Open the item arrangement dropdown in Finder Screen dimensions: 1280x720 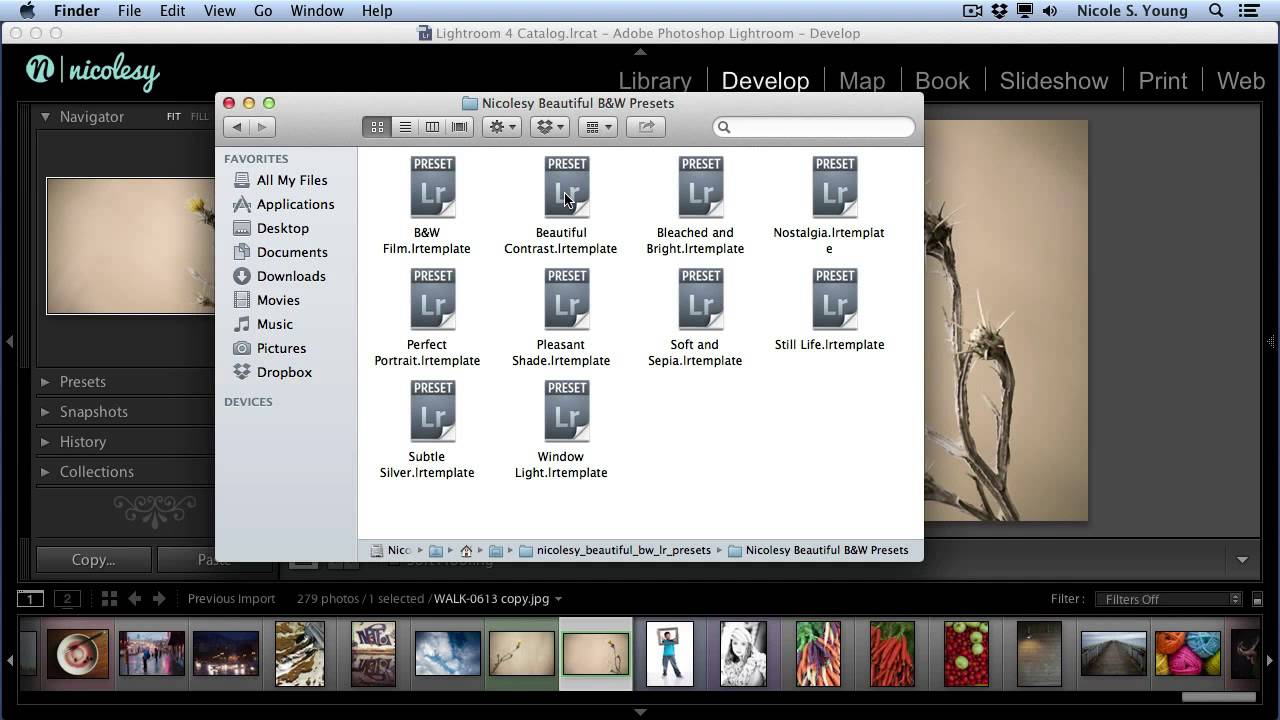(x=598, y=127)
